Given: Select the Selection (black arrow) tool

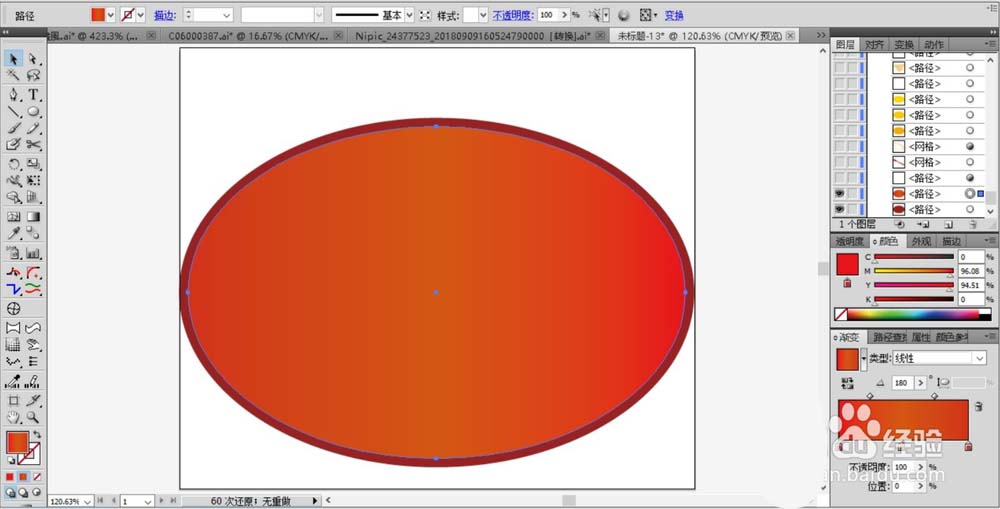Looking at the screenshot, I should click(x=13, y=59).
